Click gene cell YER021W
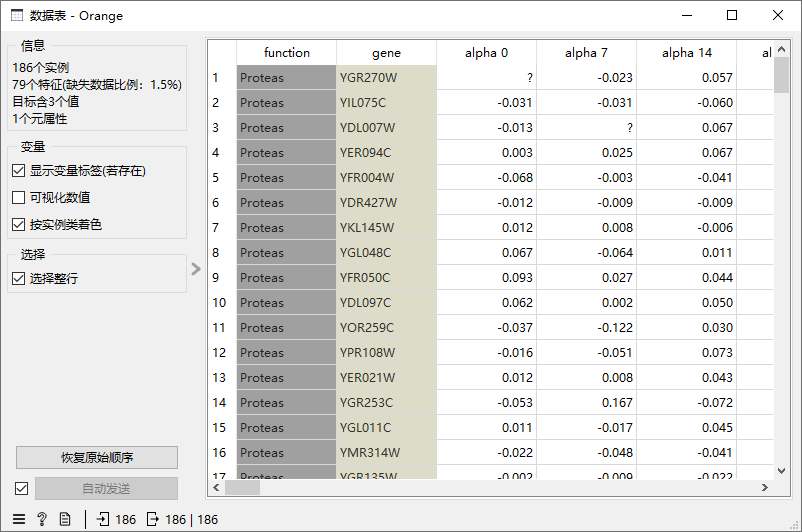Viewport: 802px width, 532px height. click(386, 378)
